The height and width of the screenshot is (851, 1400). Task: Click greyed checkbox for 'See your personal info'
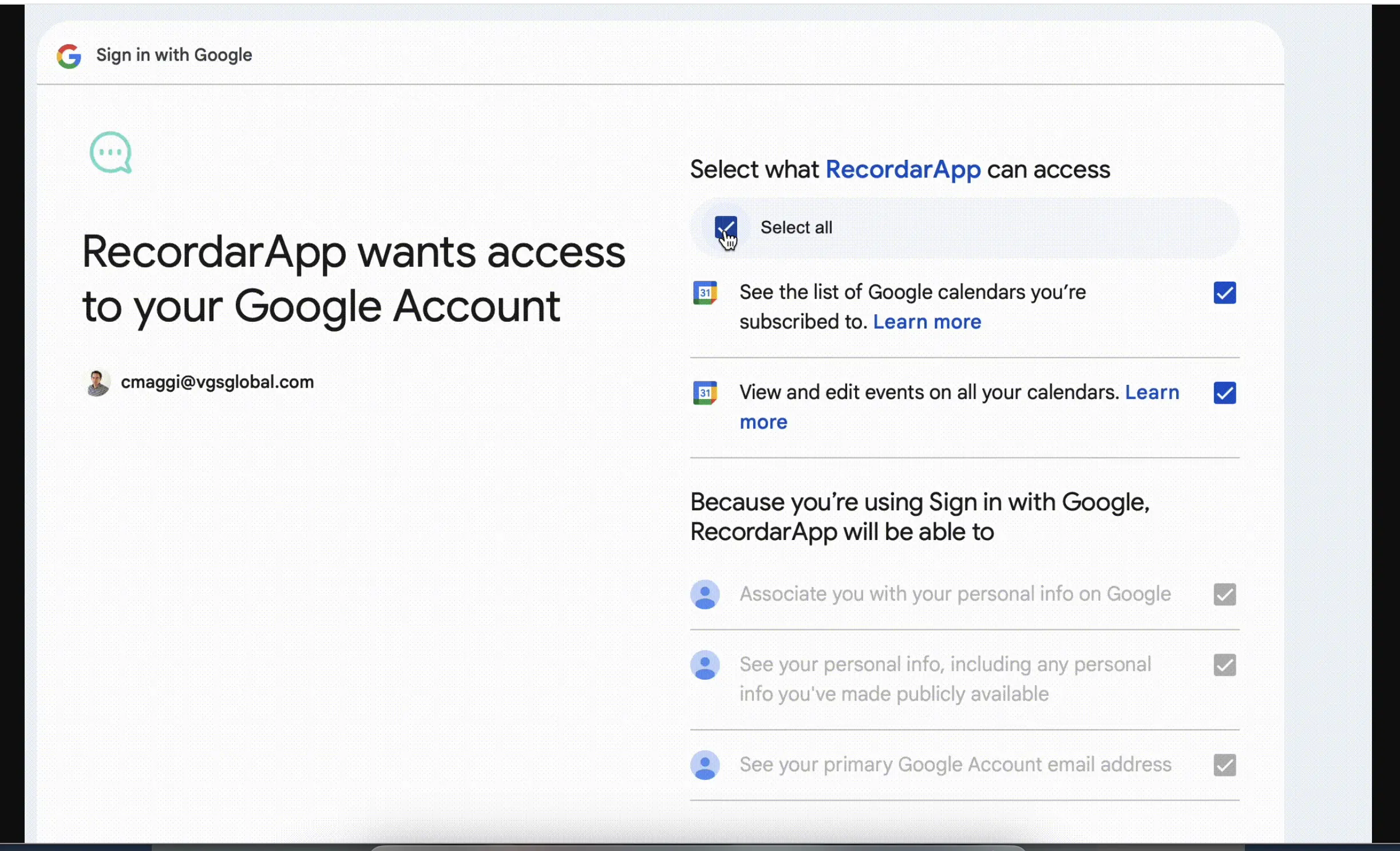pos(1224,665)
